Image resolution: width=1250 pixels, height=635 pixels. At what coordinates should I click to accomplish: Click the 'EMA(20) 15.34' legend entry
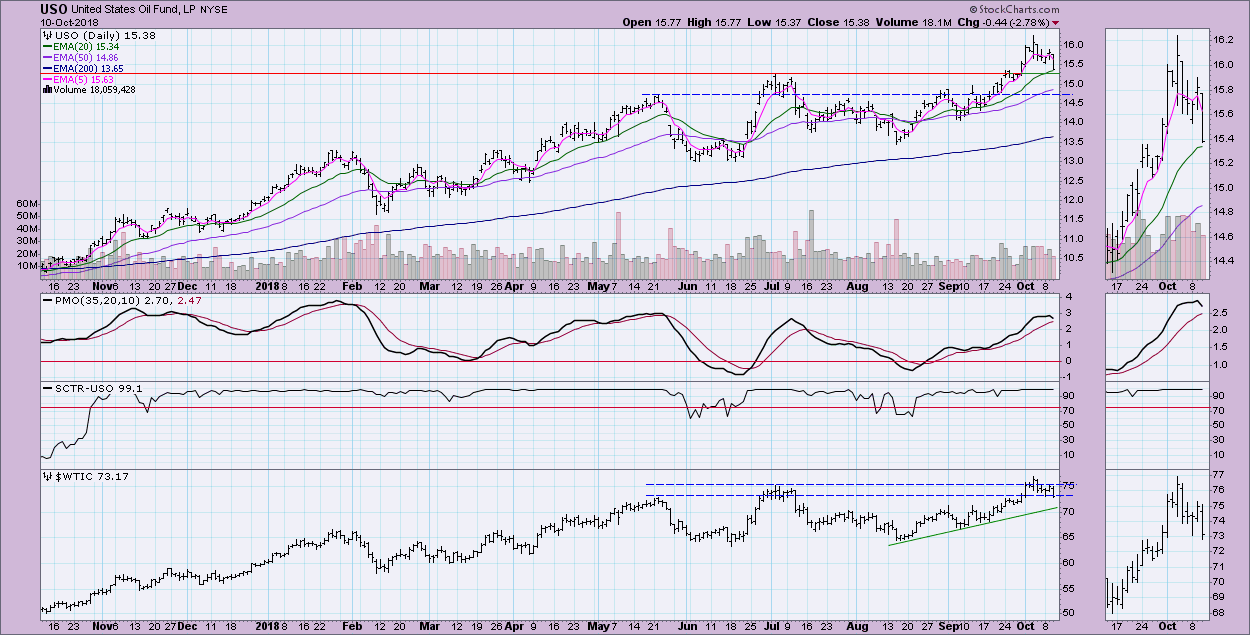click(x=85, y=46)
